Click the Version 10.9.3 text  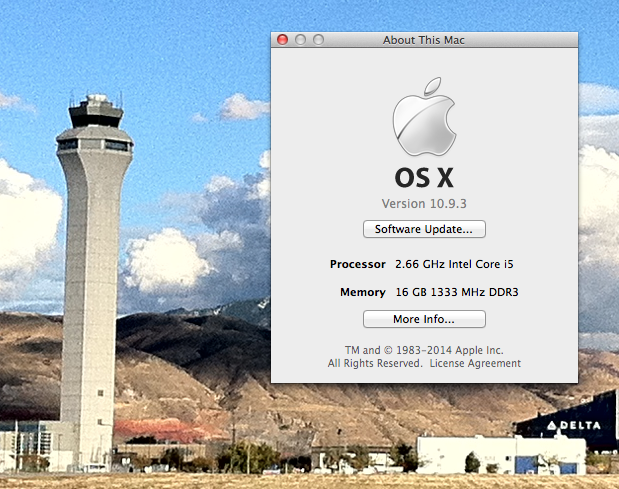(x=424, y=204)
